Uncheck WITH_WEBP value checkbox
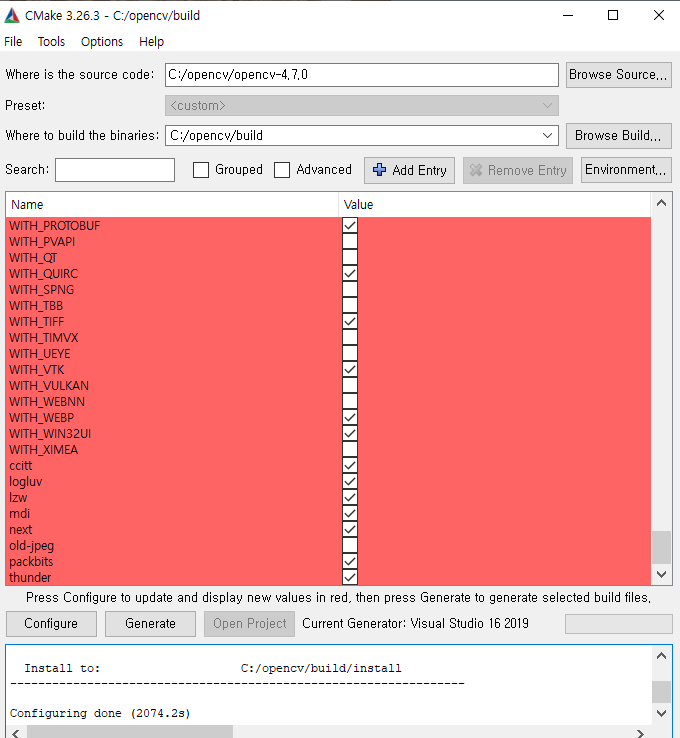Image resolution: width=680 pixels, height=738 pixels. coord(350,417)
